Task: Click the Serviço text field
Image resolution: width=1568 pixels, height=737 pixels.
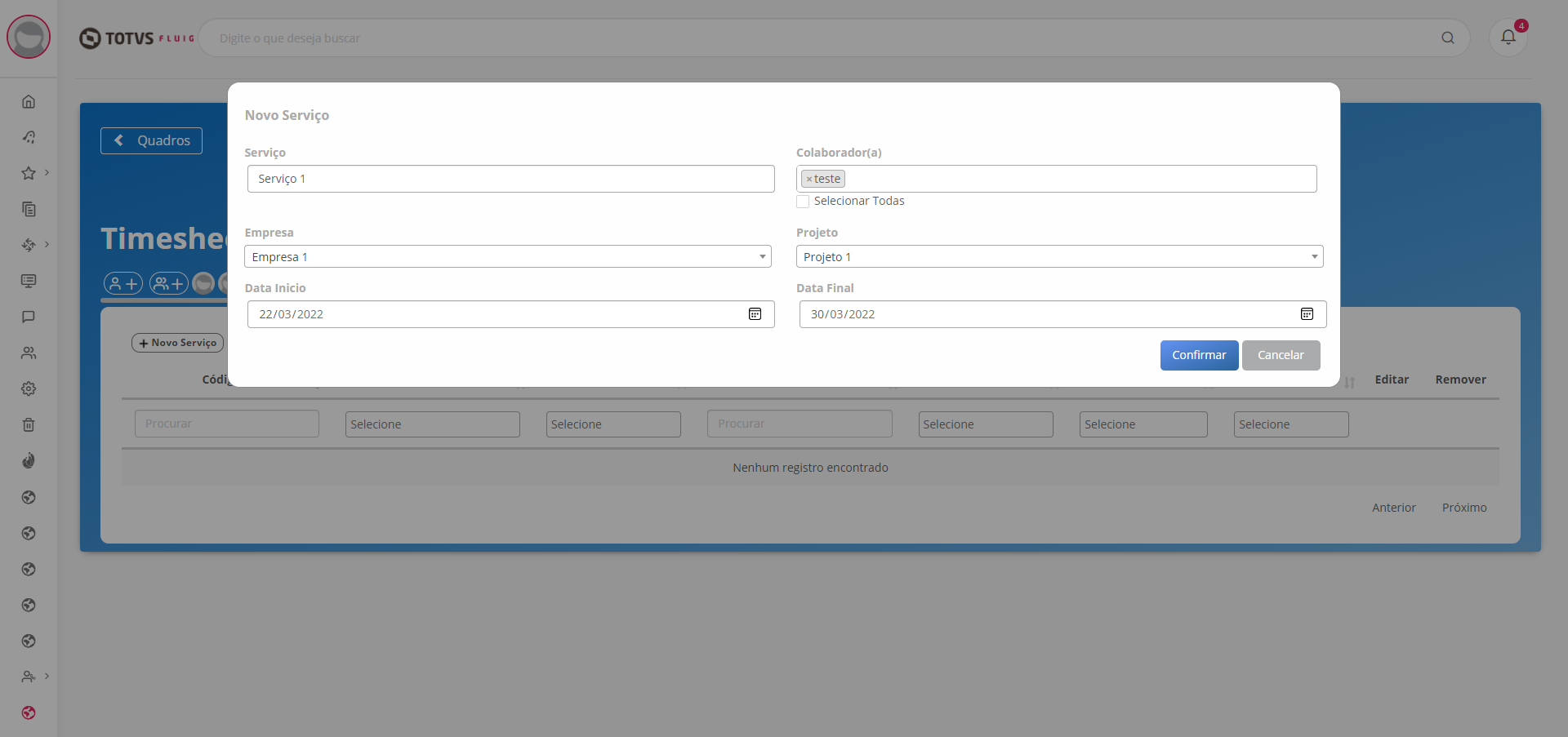Action: pyautogui.click(x=510, y=179)
